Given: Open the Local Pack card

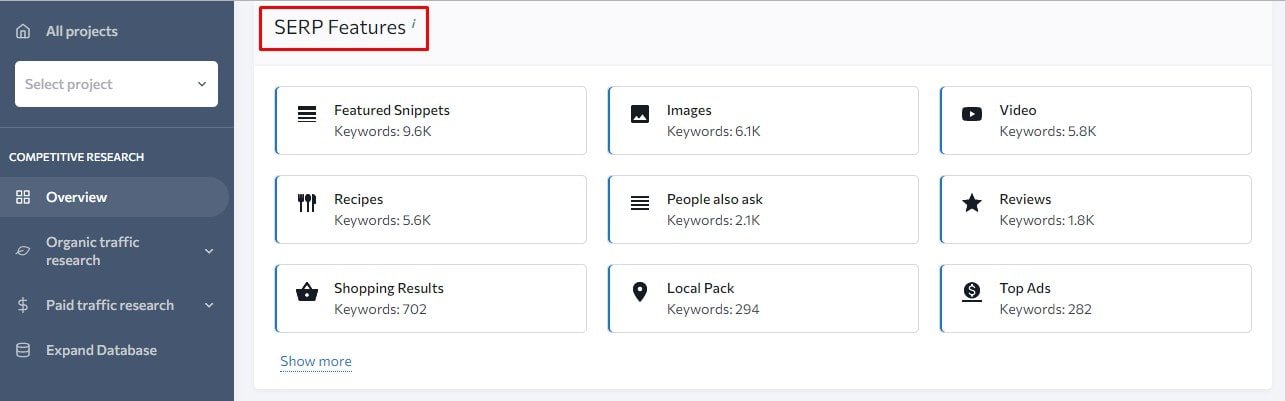Looking at the screenshot, I should point(763,298).
